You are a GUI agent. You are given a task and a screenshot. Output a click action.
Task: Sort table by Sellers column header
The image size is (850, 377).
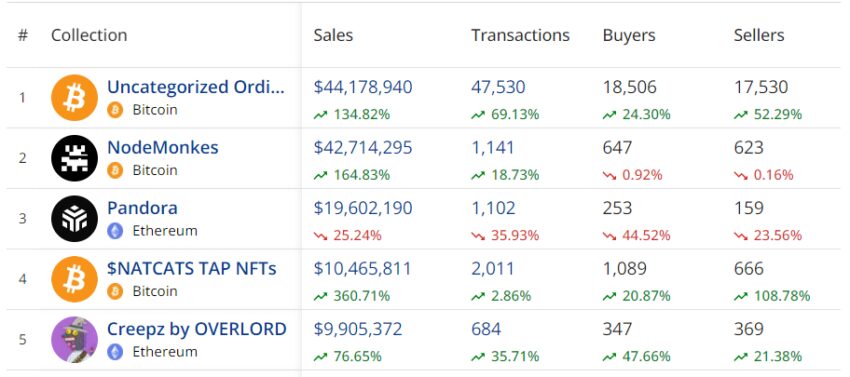759,35
